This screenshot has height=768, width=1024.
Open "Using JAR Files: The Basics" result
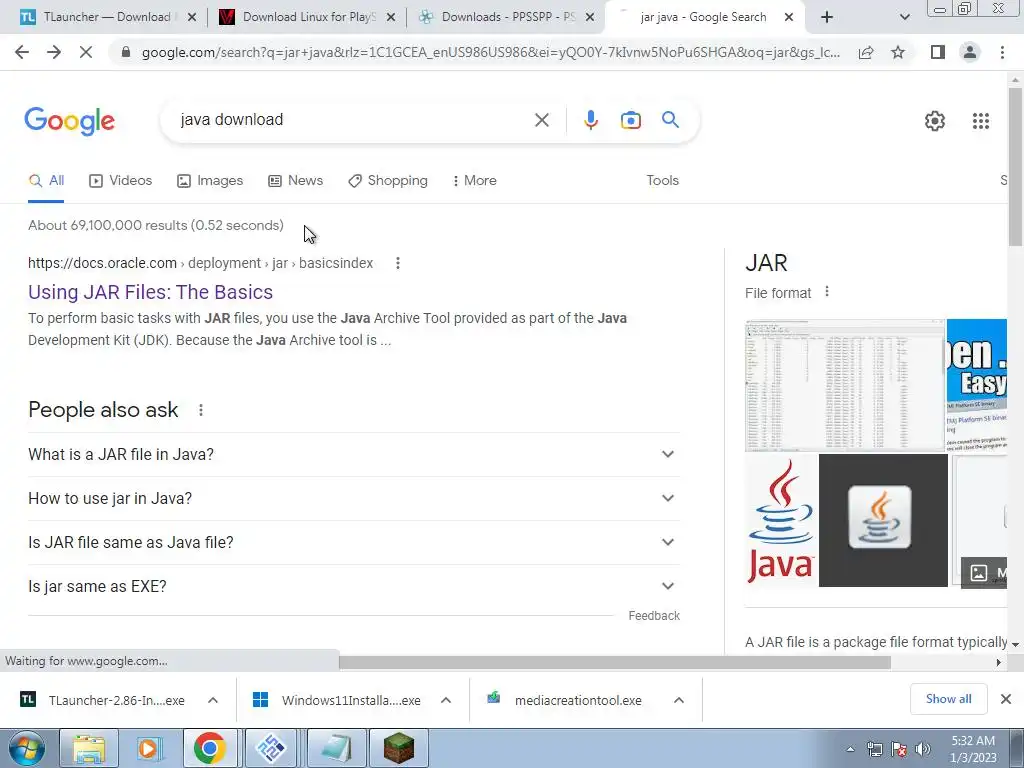pyautogui.click(x=150, y=292)
